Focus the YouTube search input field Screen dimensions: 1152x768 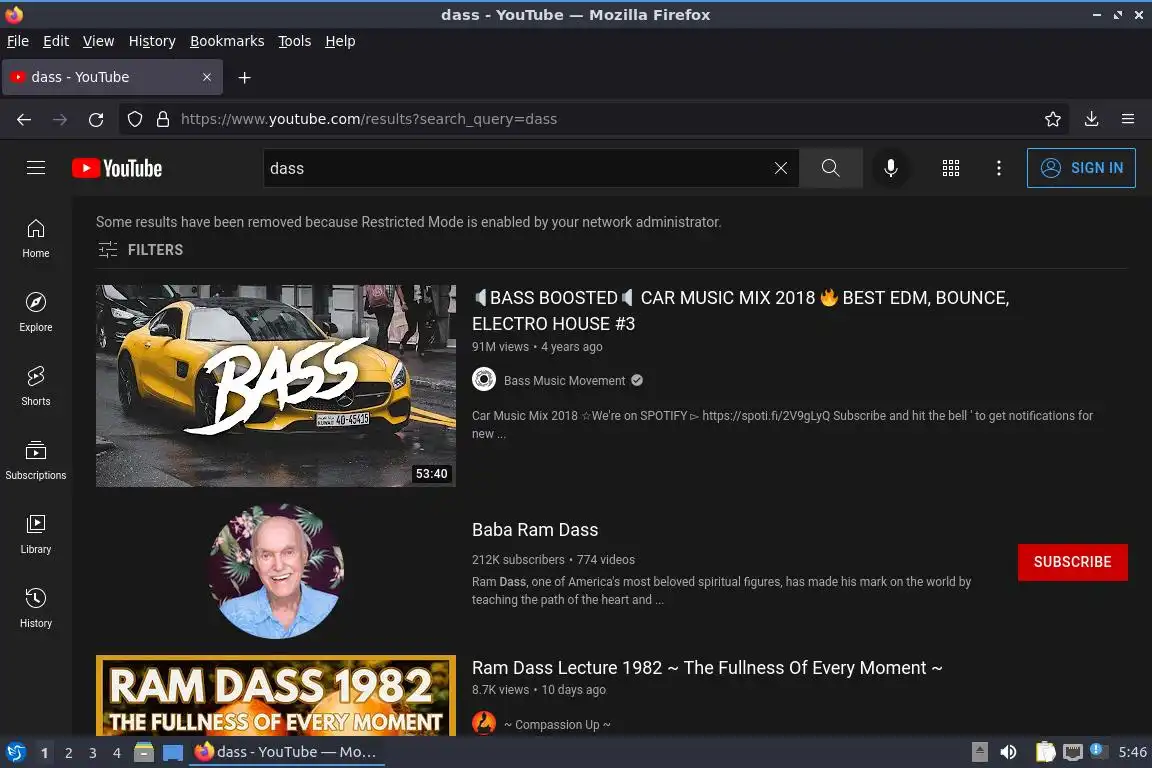tap(518, 168)
